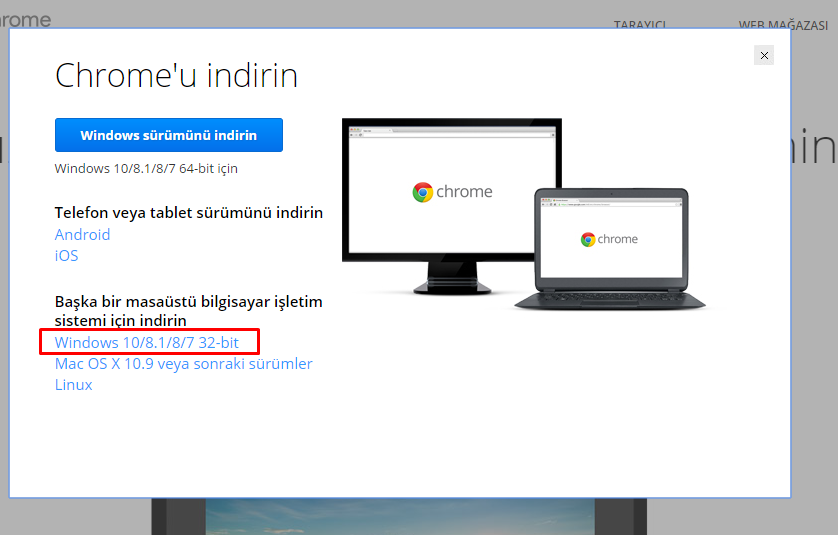Viewport: 838px width, 535px height.
Task: Open the Android download link
Action: click(x=82, y=235)
